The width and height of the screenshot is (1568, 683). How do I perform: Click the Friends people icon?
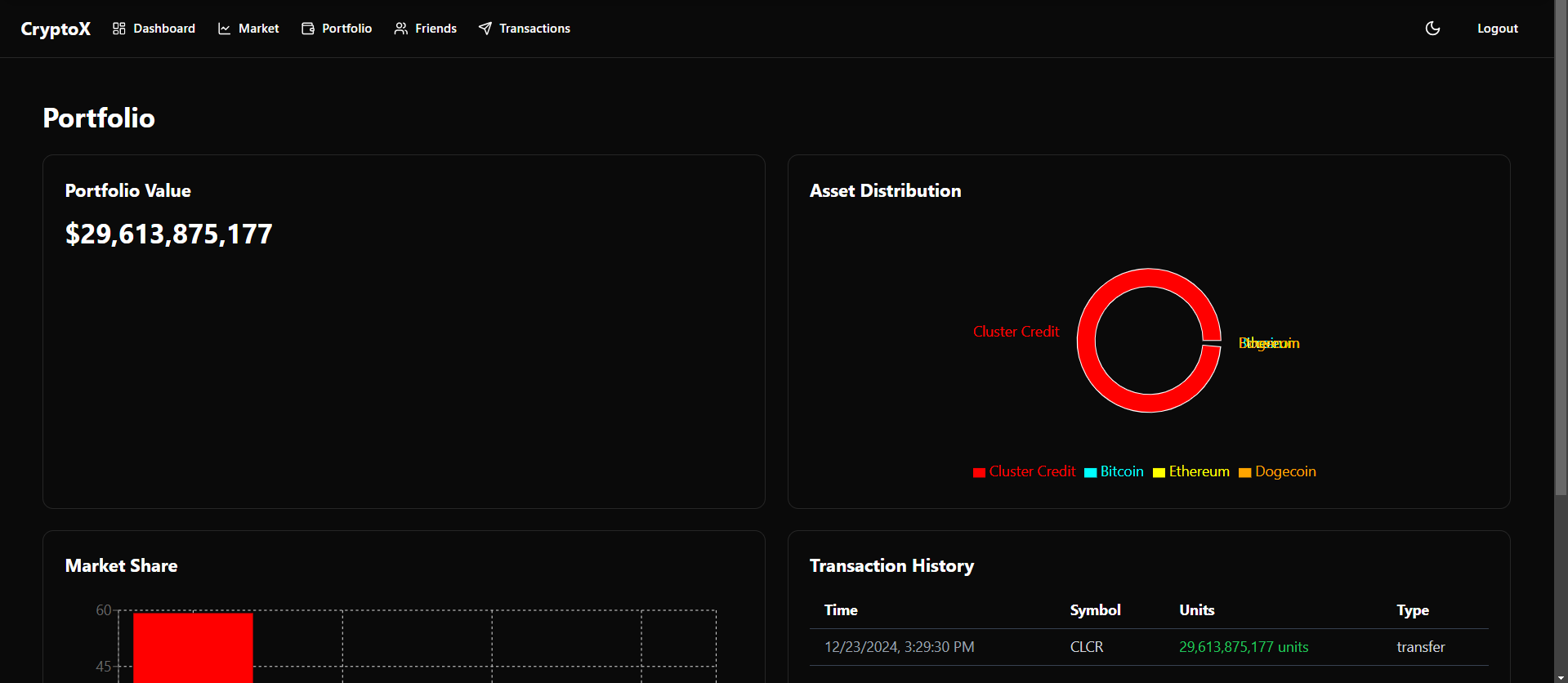[x=400, y=29]
